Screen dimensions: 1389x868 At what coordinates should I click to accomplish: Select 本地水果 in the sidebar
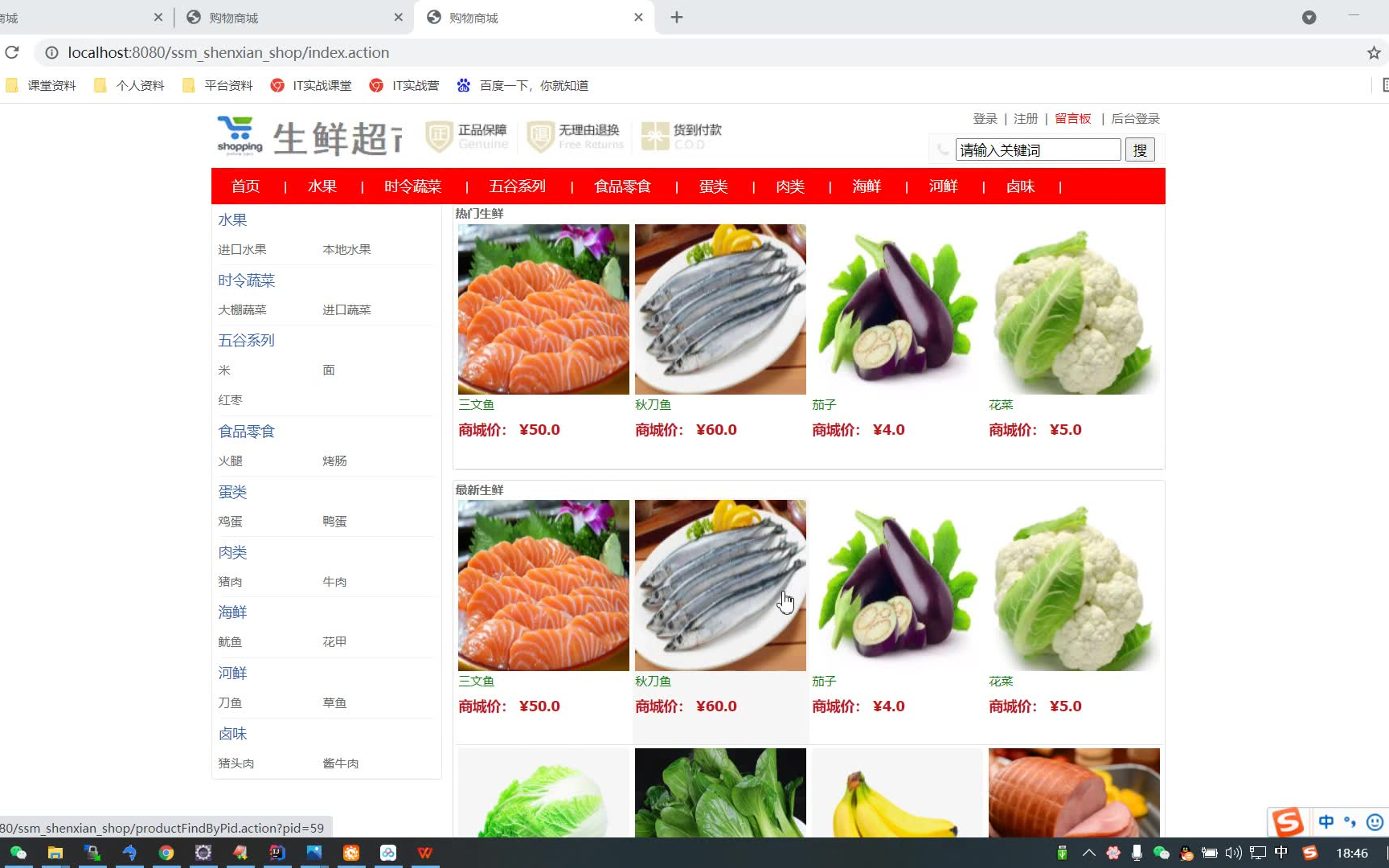pos(346,249)
